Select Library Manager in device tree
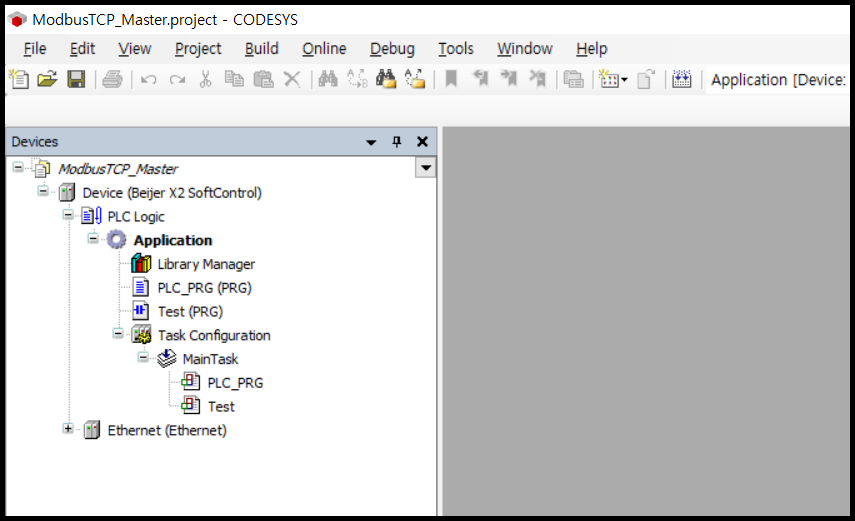Image resolution: width=855 pixels, height=521 pixels. click(x=206, y=264)
